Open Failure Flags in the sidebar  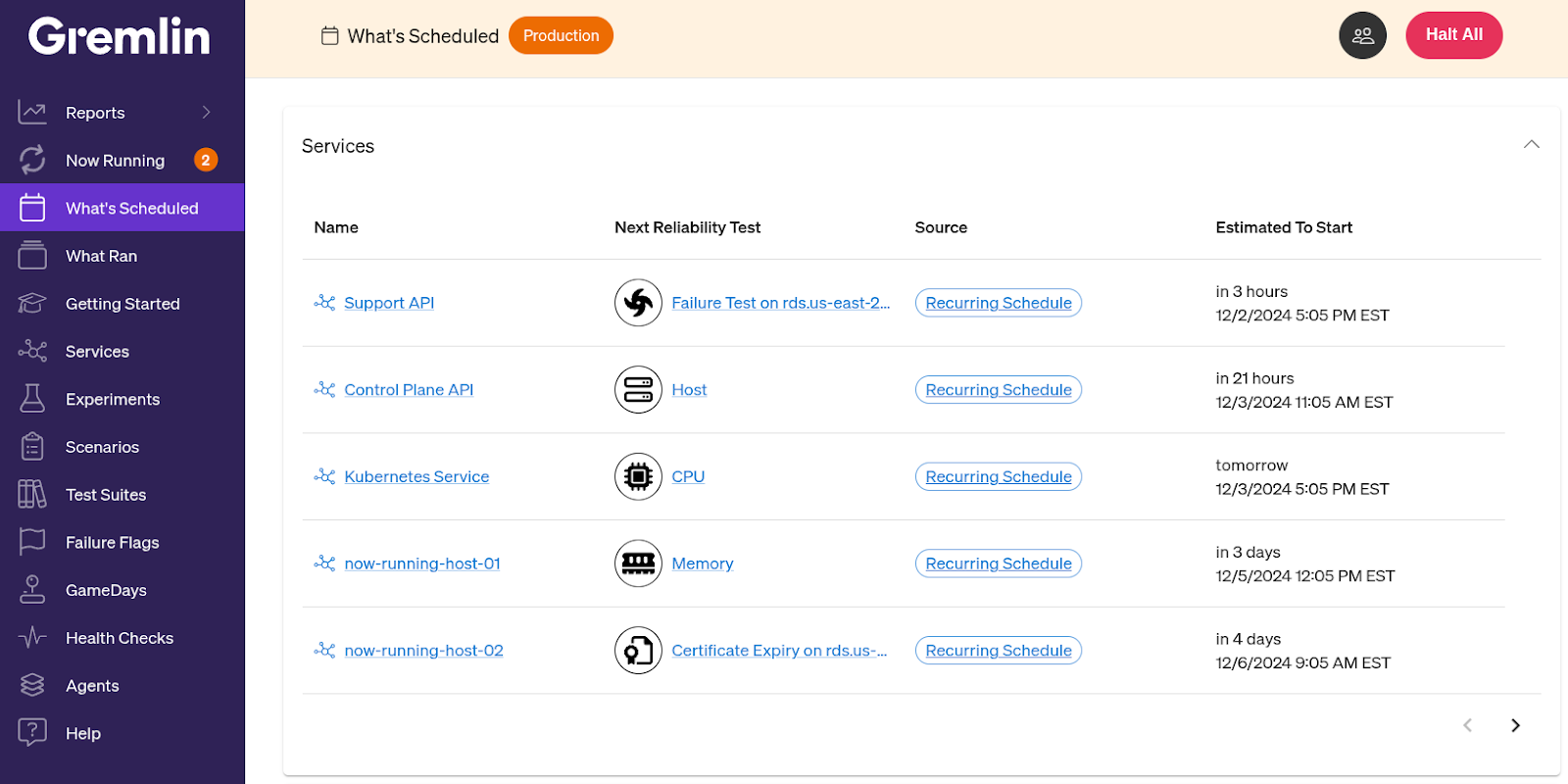122,542
